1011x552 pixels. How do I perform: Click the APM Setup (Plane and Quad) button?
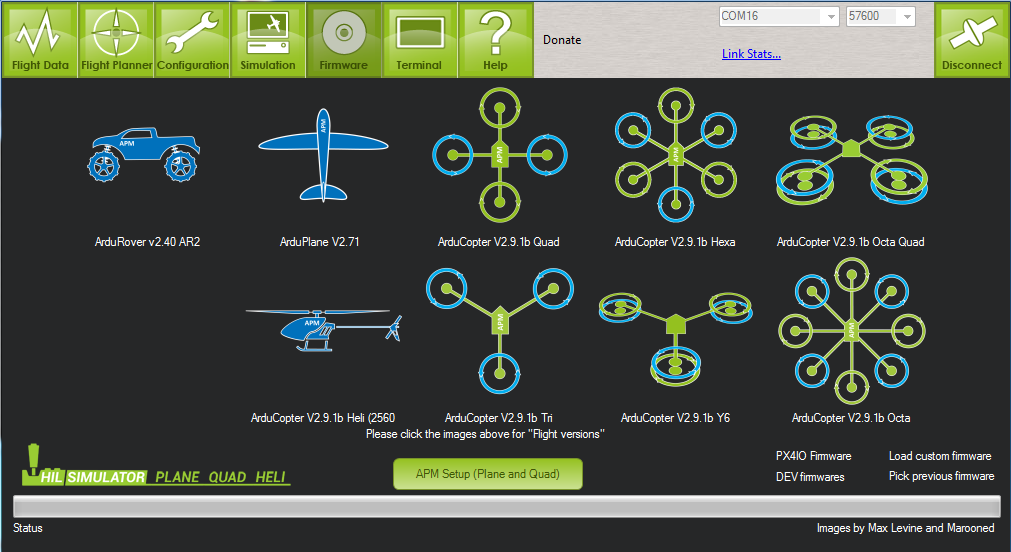point(487,474)
